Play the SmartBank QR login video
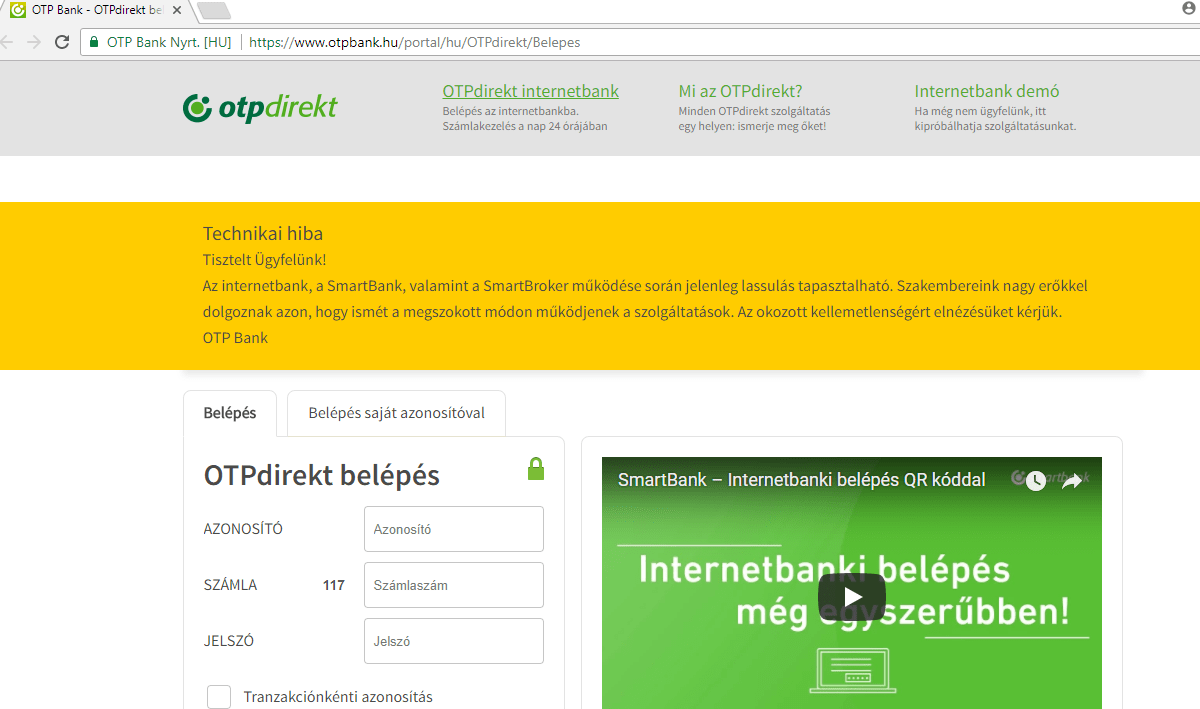Viewport: 1200px width, 709px height. click(851, 597)
